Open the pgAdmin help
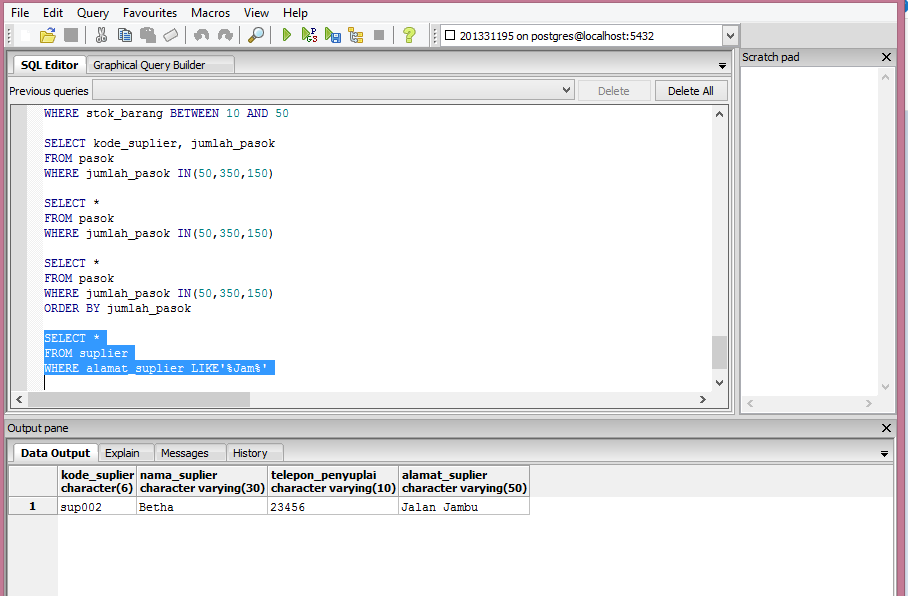This screenshot has width=908, height=596. [409, 35]
